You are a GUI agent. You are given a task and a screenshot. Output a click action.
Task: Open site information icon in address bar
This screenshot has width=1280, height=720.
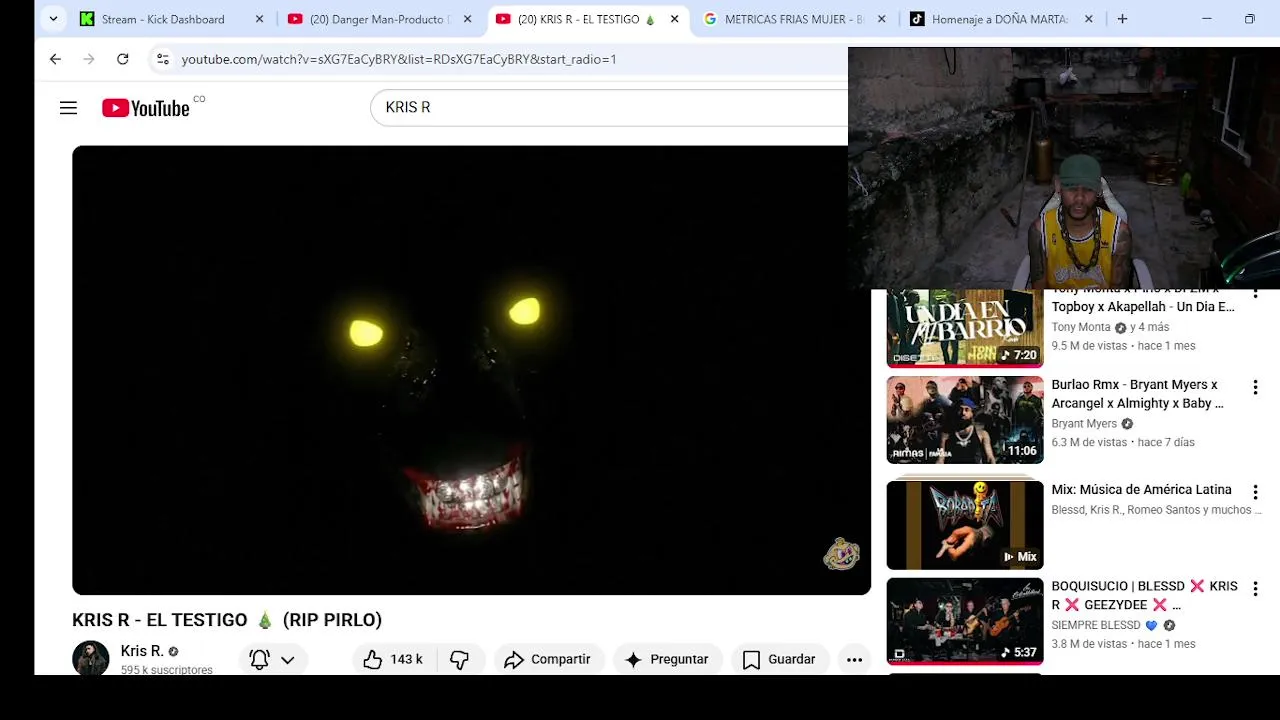[163, 59]
